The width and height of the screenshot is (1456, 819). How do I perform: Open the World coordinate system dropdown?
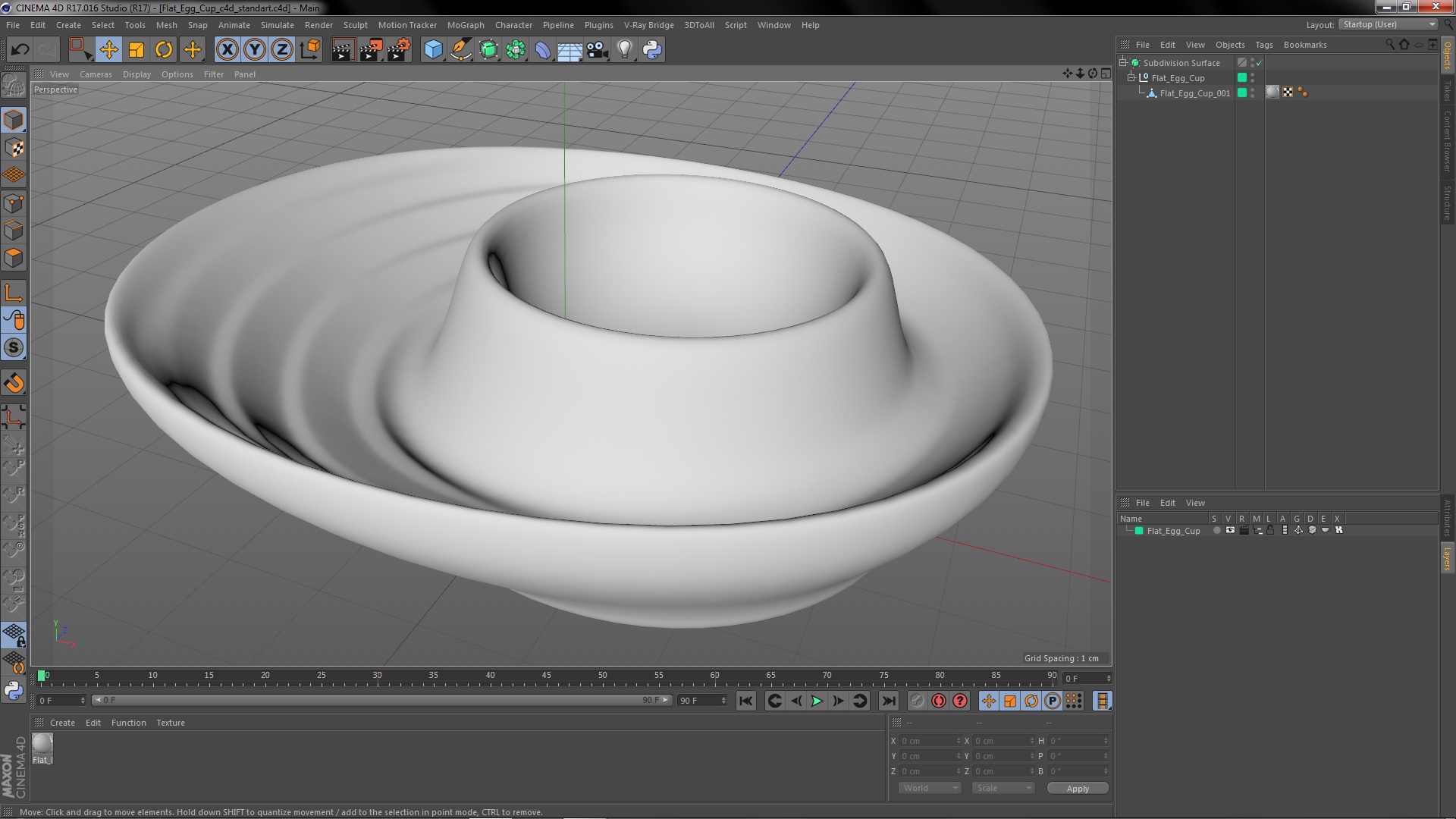pyautogui.click(x=929, y=788)
